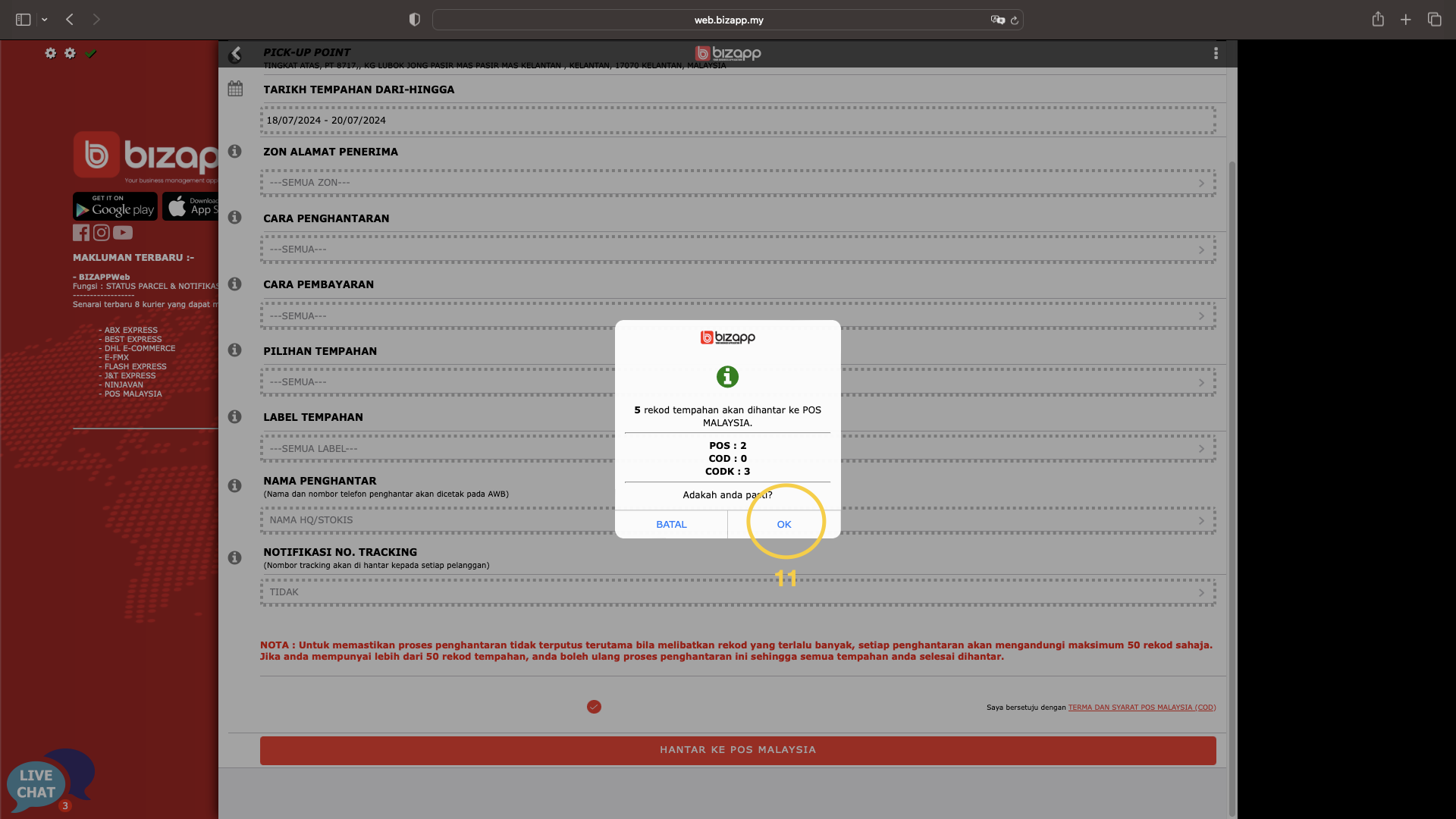Expand the Cara Penghantaran ---SEMUA--- dropdown

[x=738, y=249]
